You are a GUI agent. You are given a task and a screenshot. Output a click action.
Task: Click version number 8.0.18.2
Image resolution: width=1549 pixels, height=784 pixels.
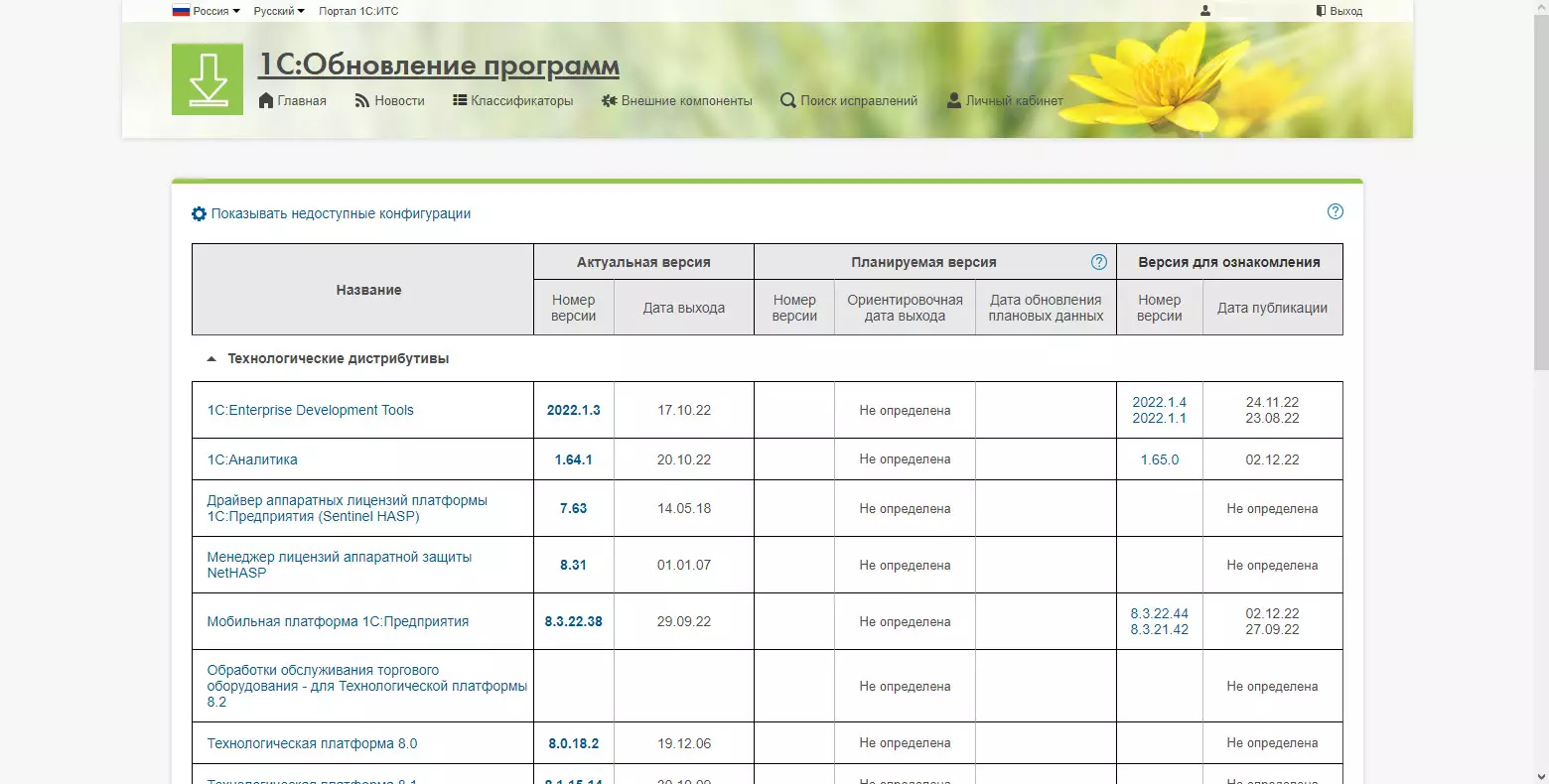(574, 743)
